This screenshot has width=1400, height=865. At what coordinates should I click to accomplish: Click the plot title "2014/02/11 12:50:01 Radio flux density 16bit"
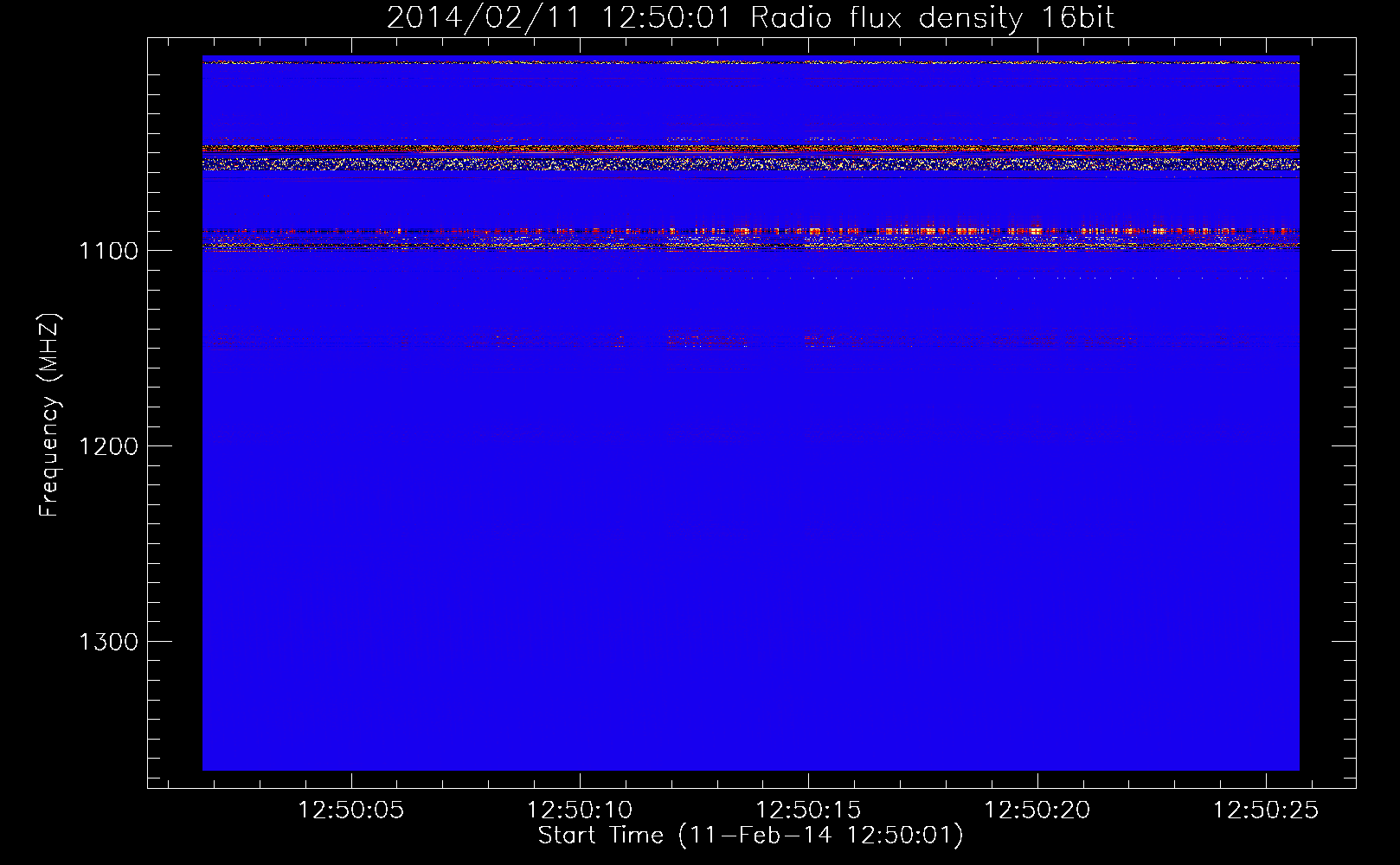pos(750,18)
